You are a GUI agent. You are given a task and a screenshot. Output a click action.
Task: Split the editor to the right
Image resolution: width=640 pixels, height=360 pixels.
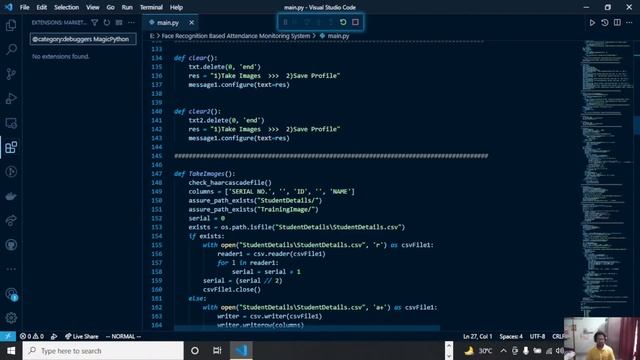coord(617,22)
